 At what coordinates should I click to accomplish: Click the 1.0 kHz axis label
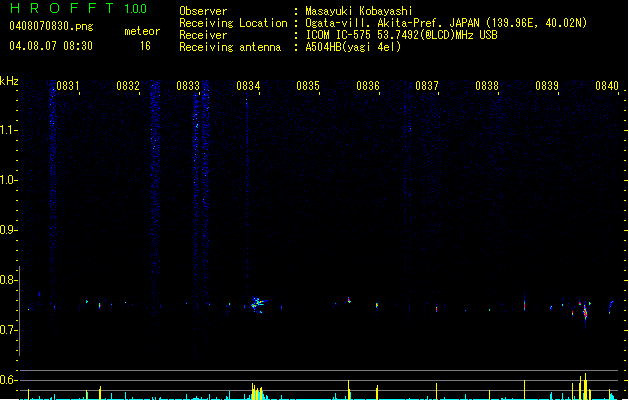(x=8, y=180)
